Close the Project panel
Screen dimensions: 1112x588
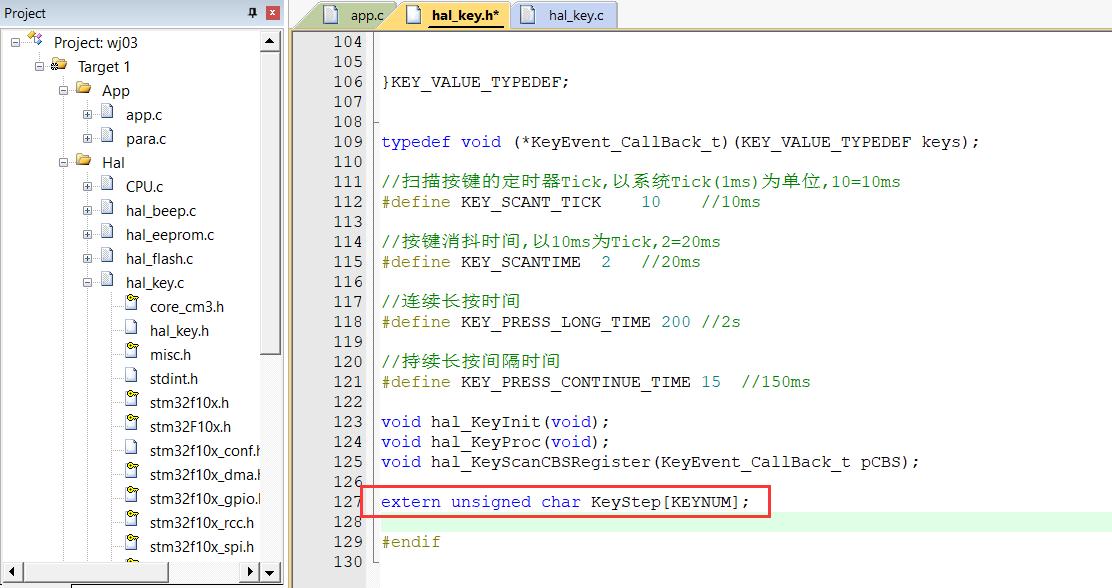272,13
